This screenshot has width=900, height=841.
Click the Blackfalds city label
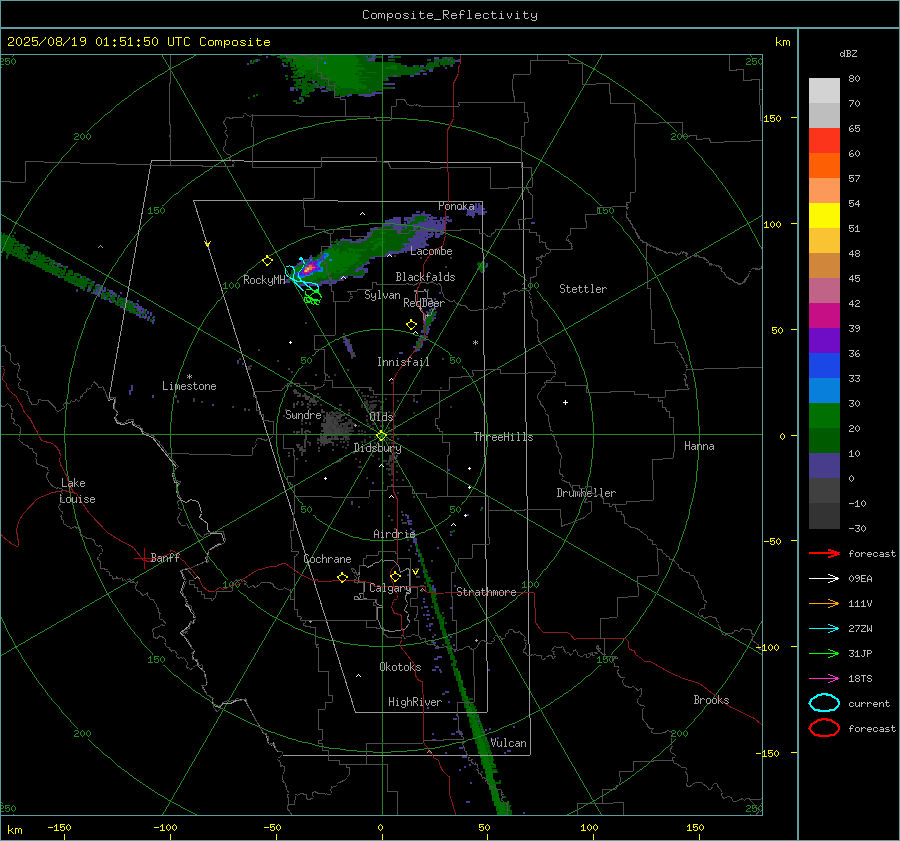(425, 277)
